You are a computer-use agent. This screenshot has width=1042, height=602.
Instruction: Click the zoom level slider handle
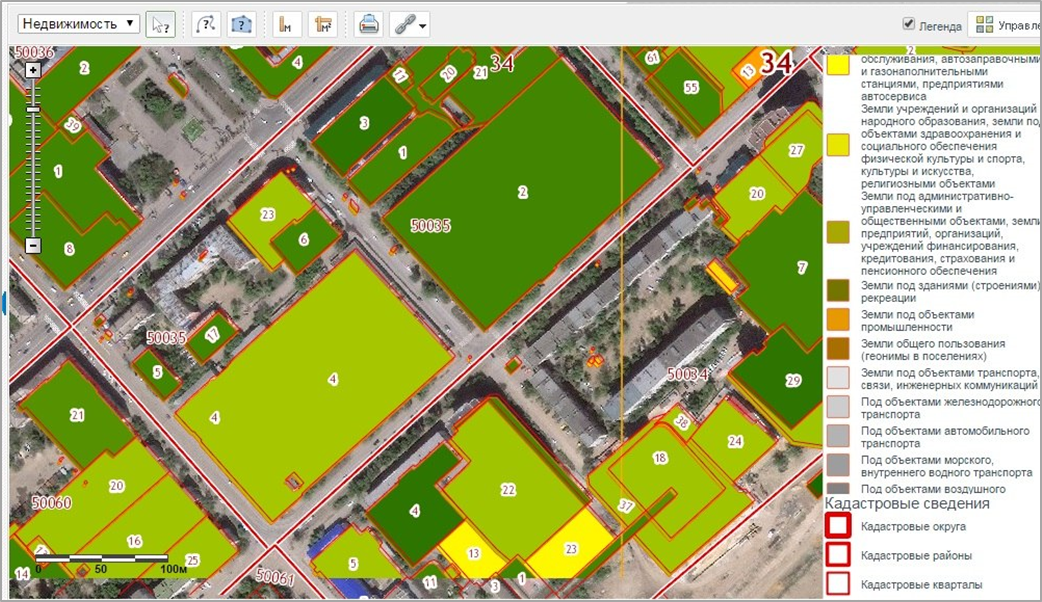(33, 109)
